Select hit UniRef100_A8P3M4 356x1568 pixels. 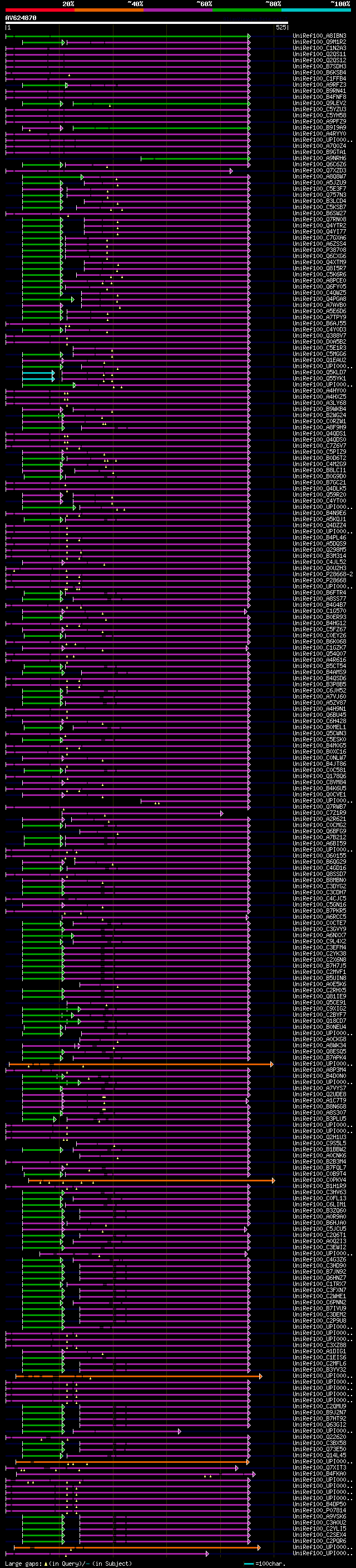tap(319, 1070)
